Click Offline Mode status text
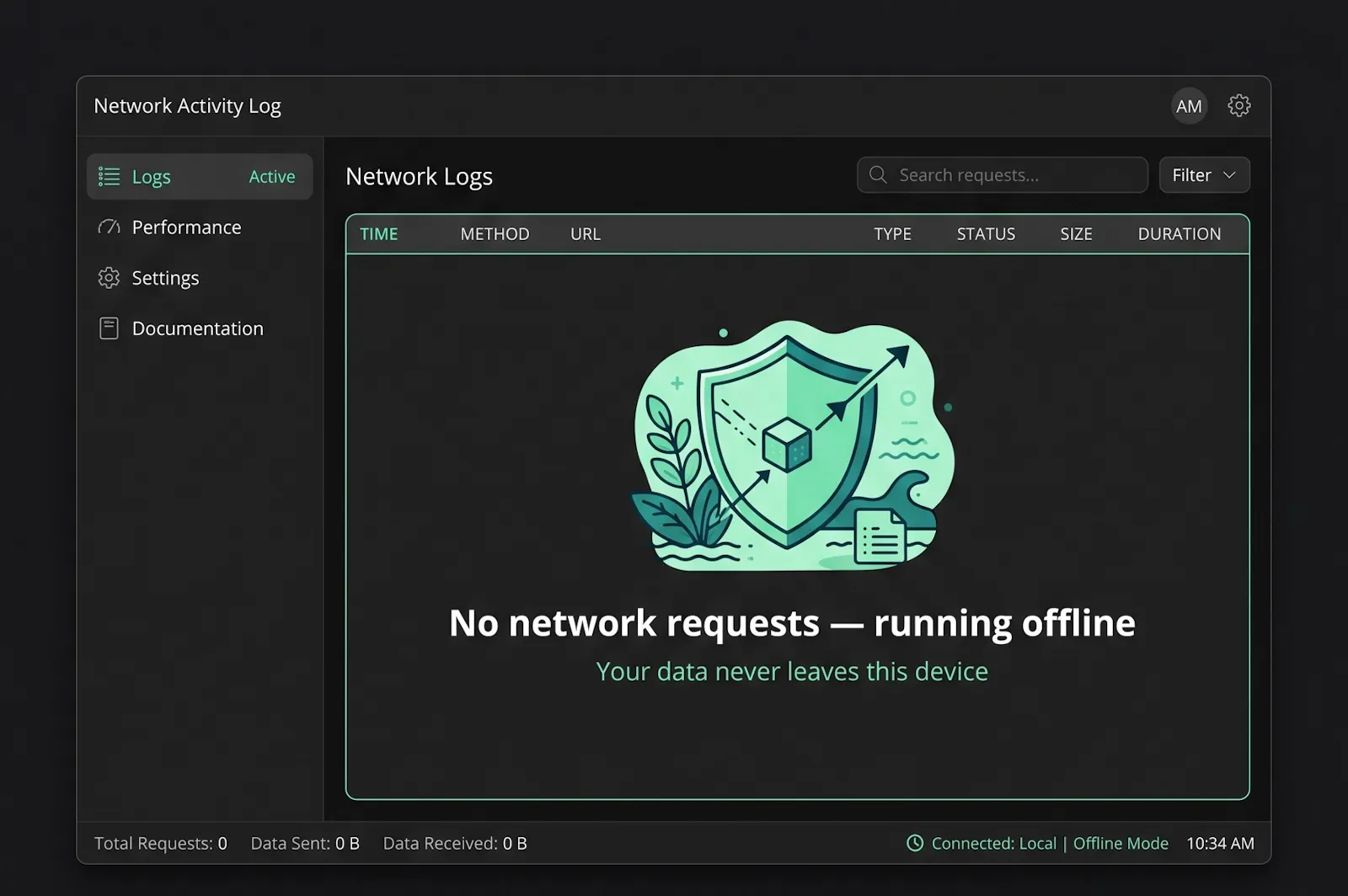1348x896 pixels. point(1121,843)
